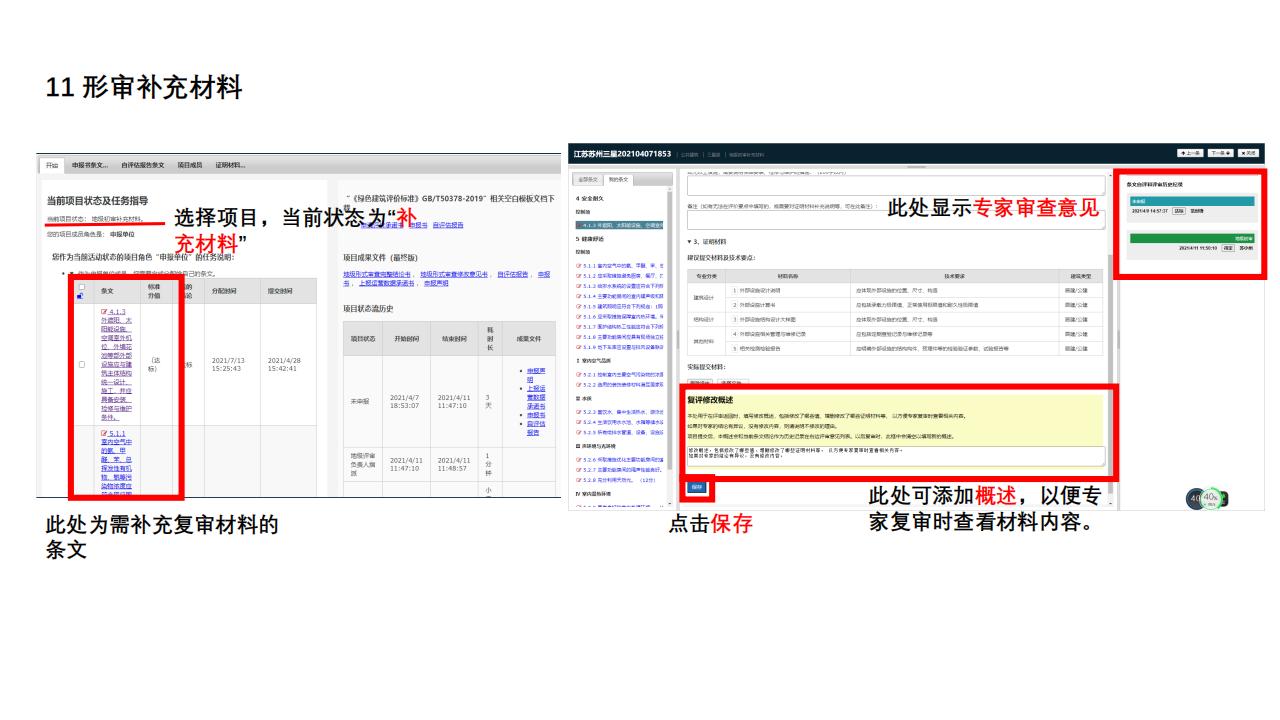Open clause 5.1.1 室内空气 in sidebar
Image resolution: width=1280 pixels, height=720 pixels.
[x=620, y=265]
